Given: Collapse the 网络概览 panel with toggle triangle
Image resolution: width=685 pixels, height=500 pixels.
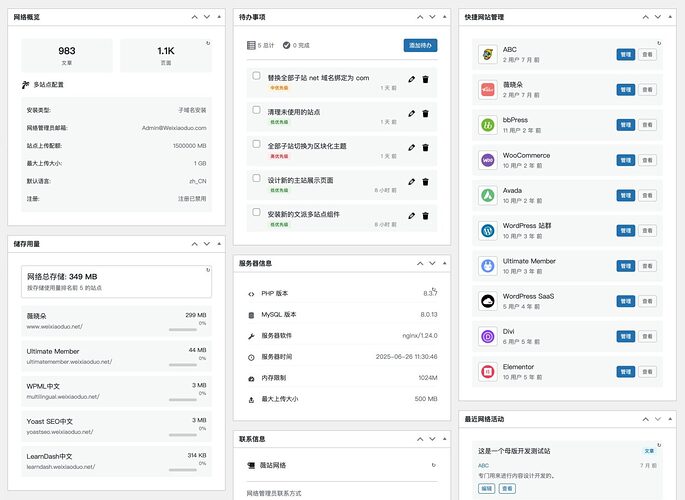Looking at the screenshot, I should [219, 17].
